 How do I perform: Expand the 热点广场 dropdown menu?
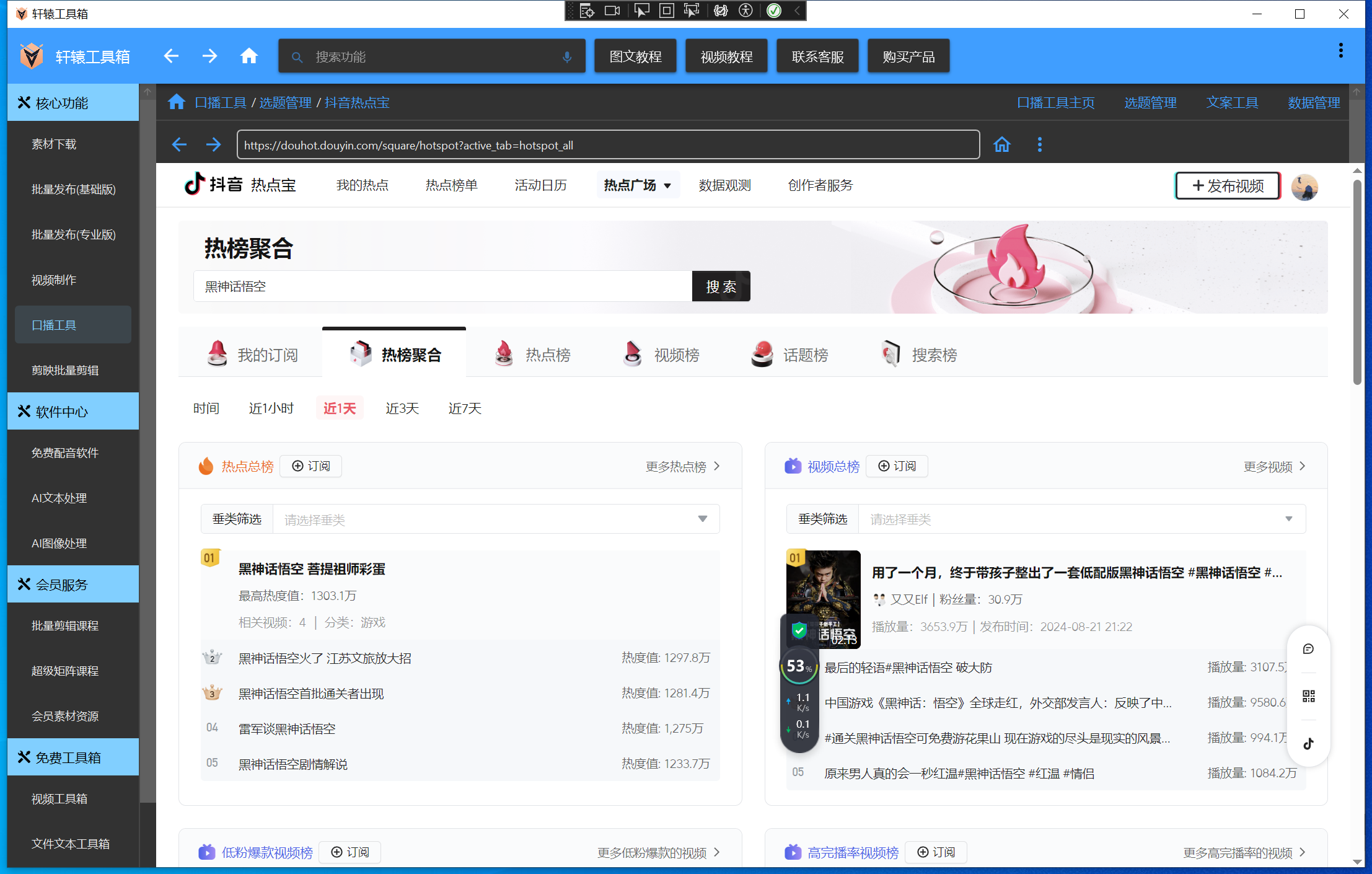638,185
